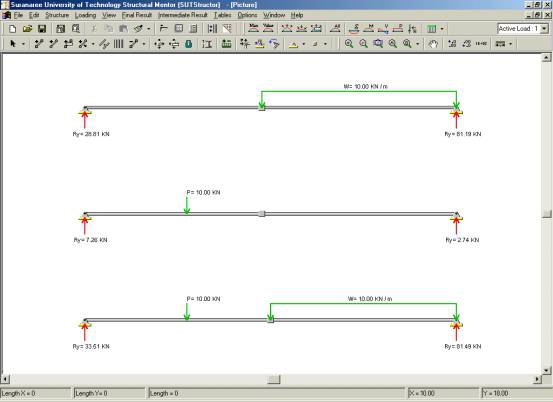Click the AB label diagram icon

(x=335, y=29)
